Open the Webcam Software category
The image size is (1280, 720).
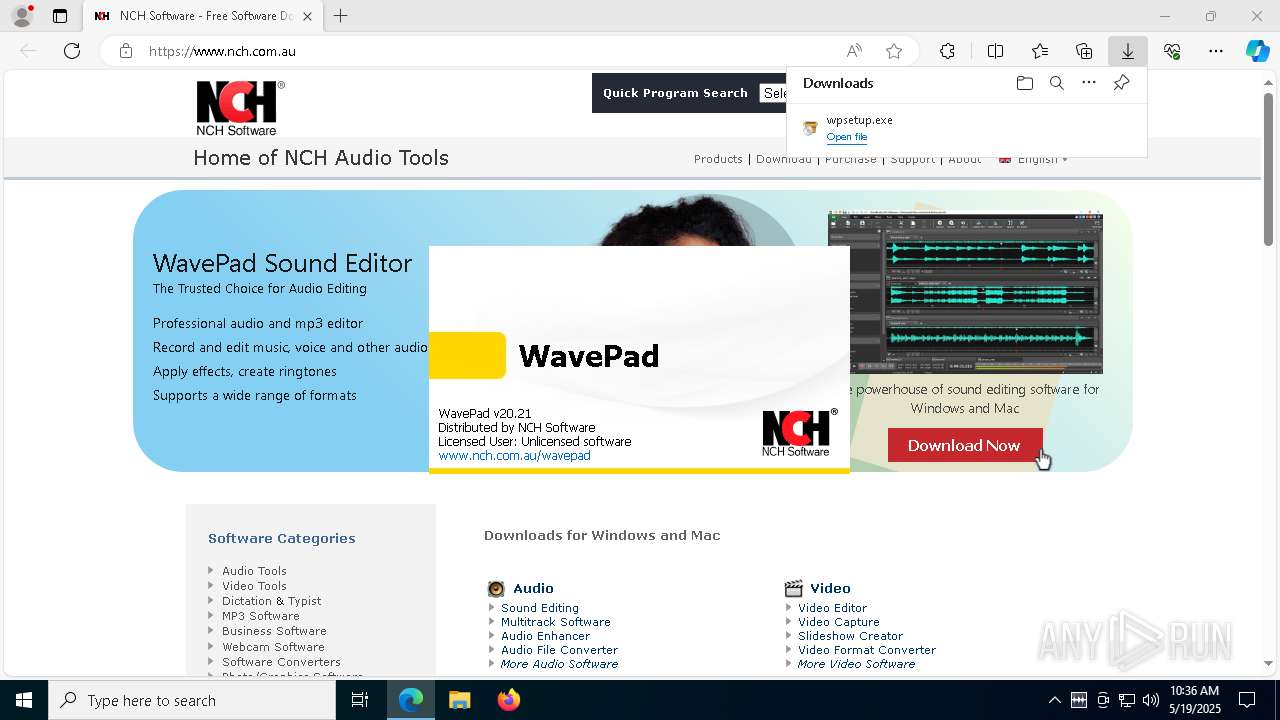click(x=273, y=647)
